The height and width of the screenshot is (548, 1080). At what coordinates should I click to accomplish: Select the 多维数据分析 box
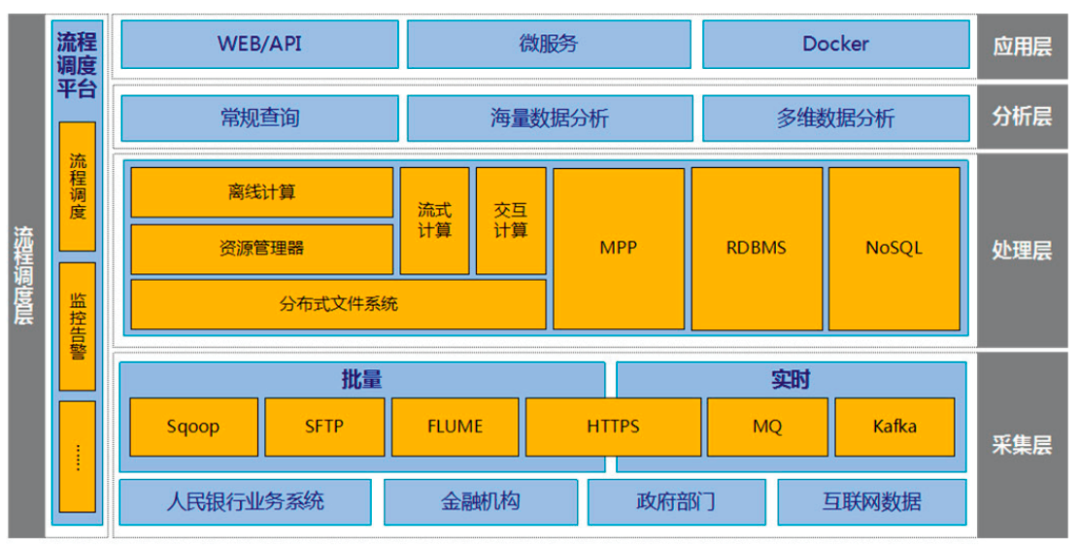[835, 118]
